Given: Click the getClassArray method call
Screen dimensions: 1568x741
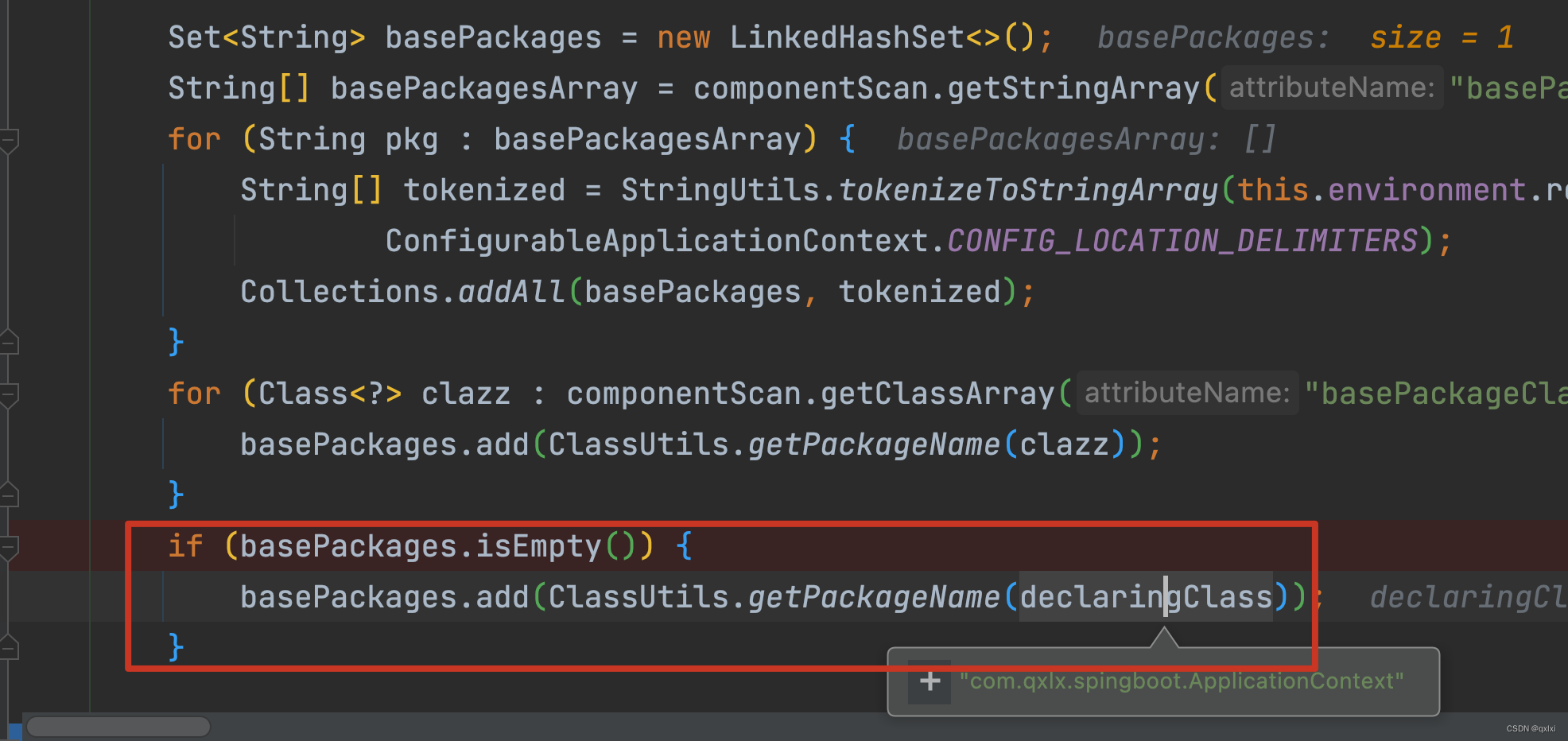Looking at the screenshot, I should coord(937,394).
